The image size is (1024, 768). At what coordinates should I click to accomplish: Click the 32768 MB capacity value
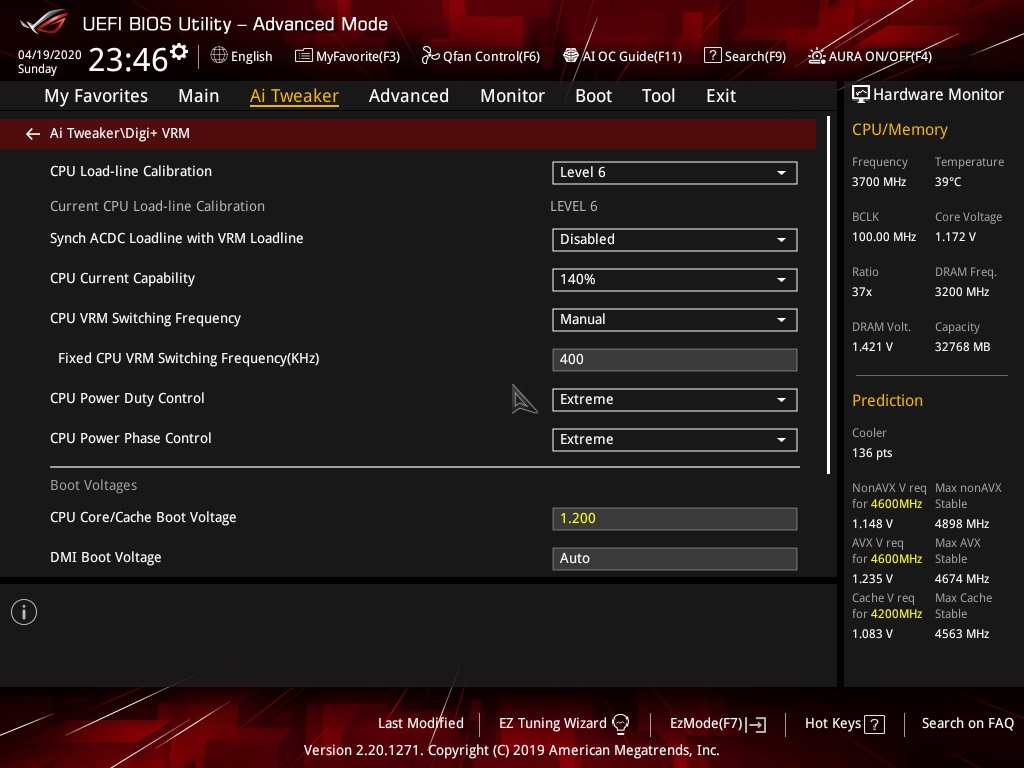click(962, 347)
